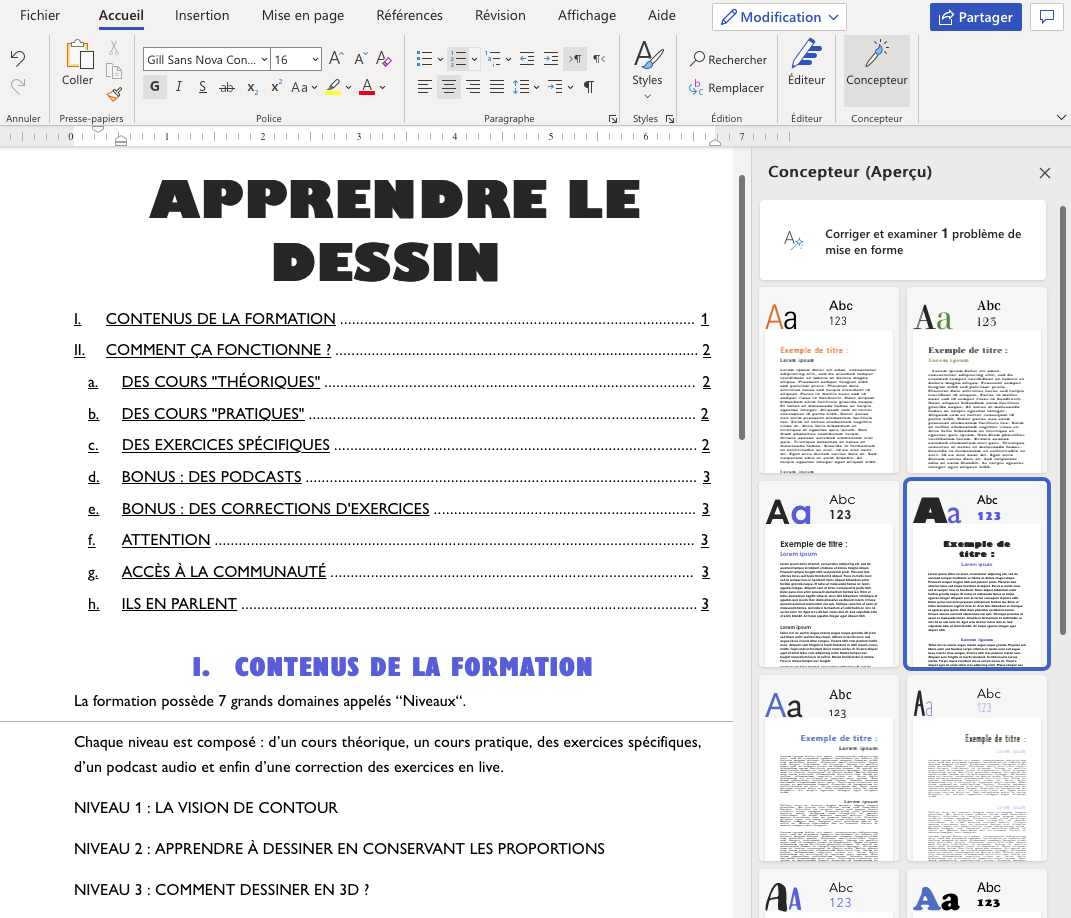This screenshot has height=918, width=1071.
Task: Click the Undo arrow icon
Action: (x=18, y=58)
